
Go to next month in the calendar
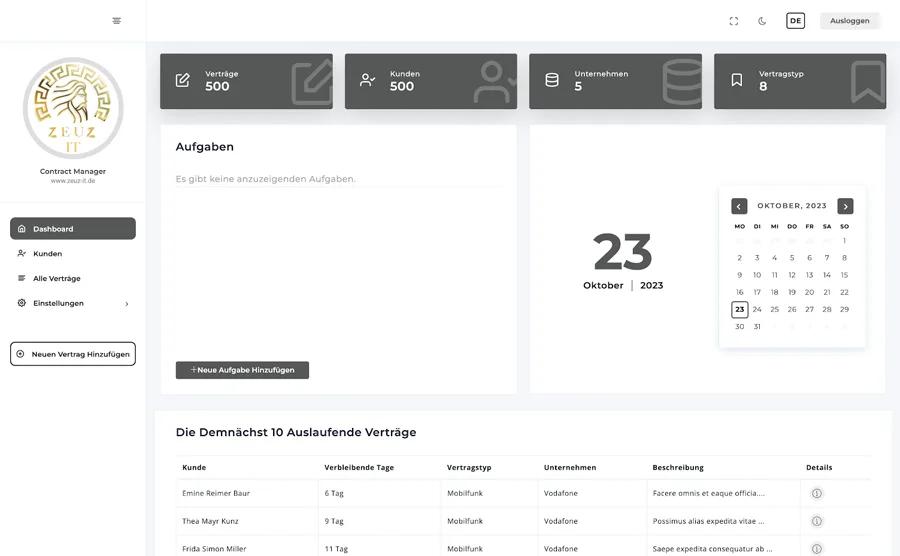click(845, 206)
